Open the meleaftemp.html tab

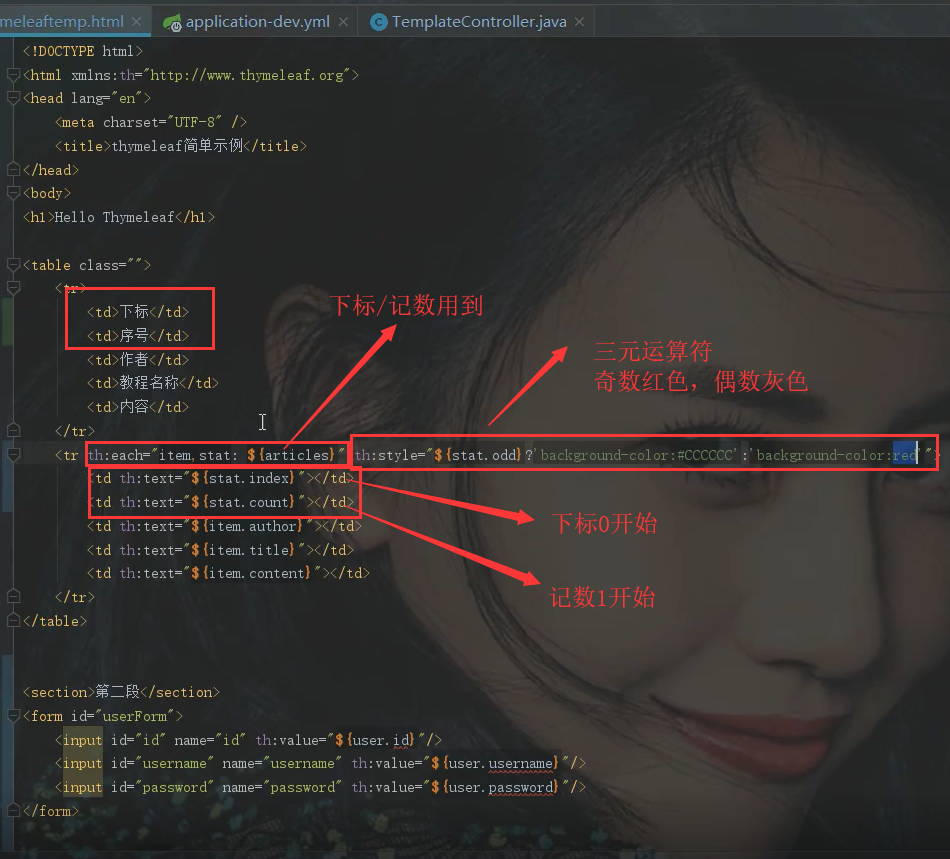point(62,22)
